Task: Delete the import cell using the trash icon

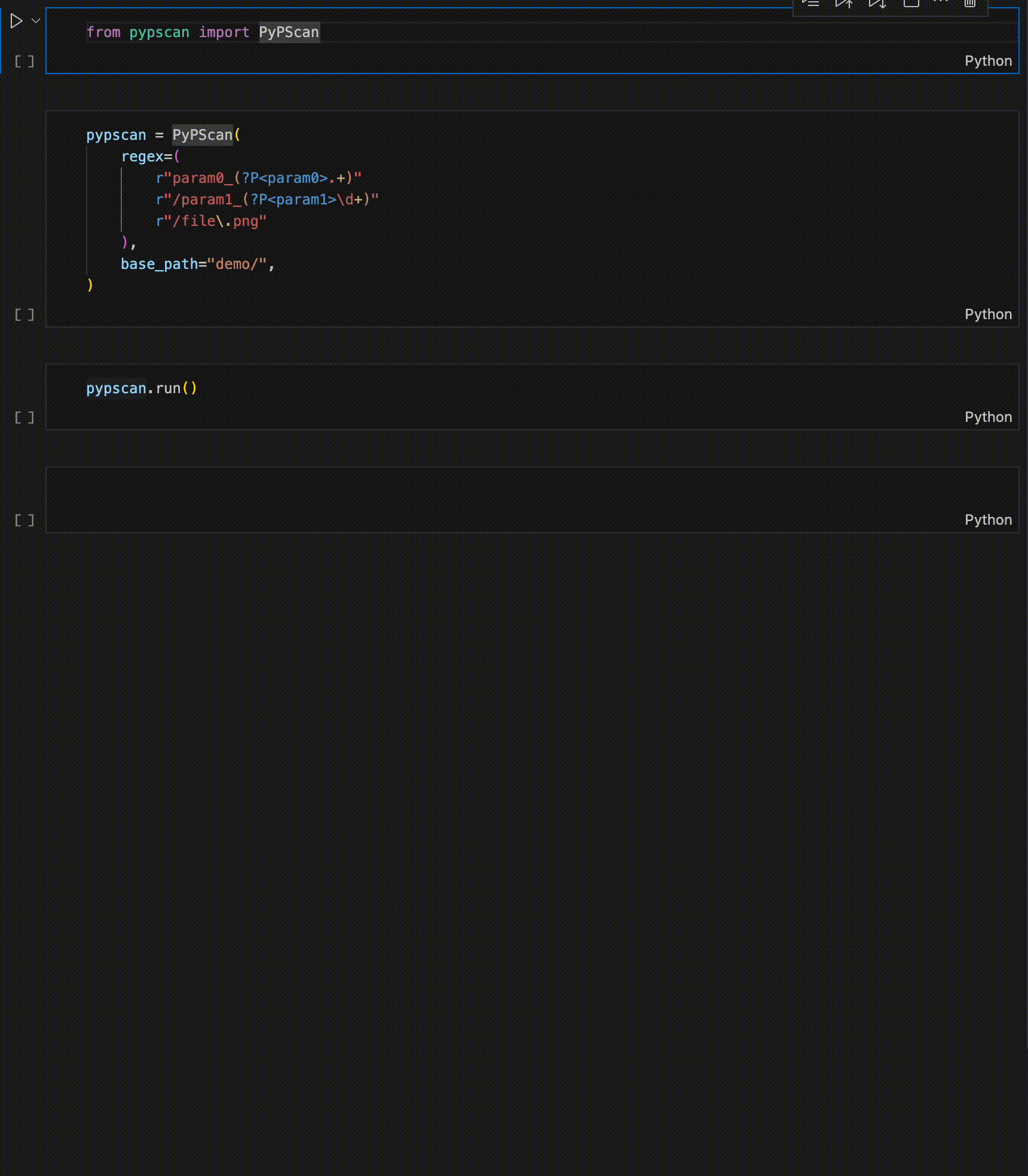Action: point(969,4)
